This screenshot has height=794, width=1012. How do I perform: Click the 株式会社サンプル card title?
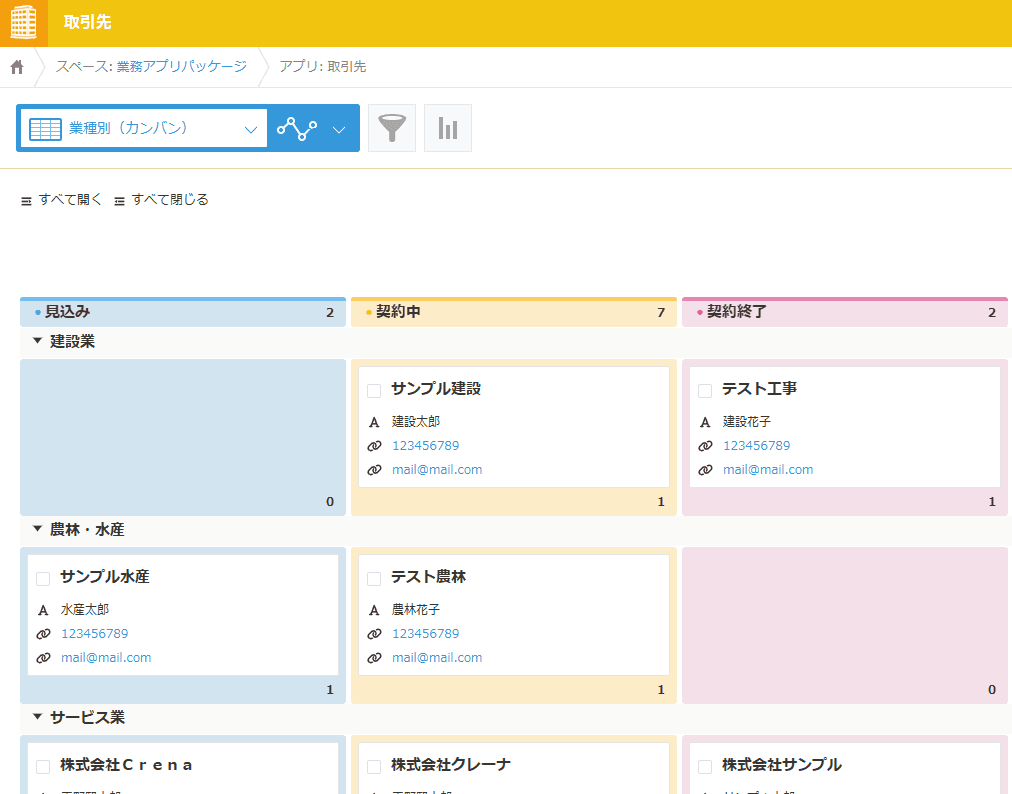(782, 765)
